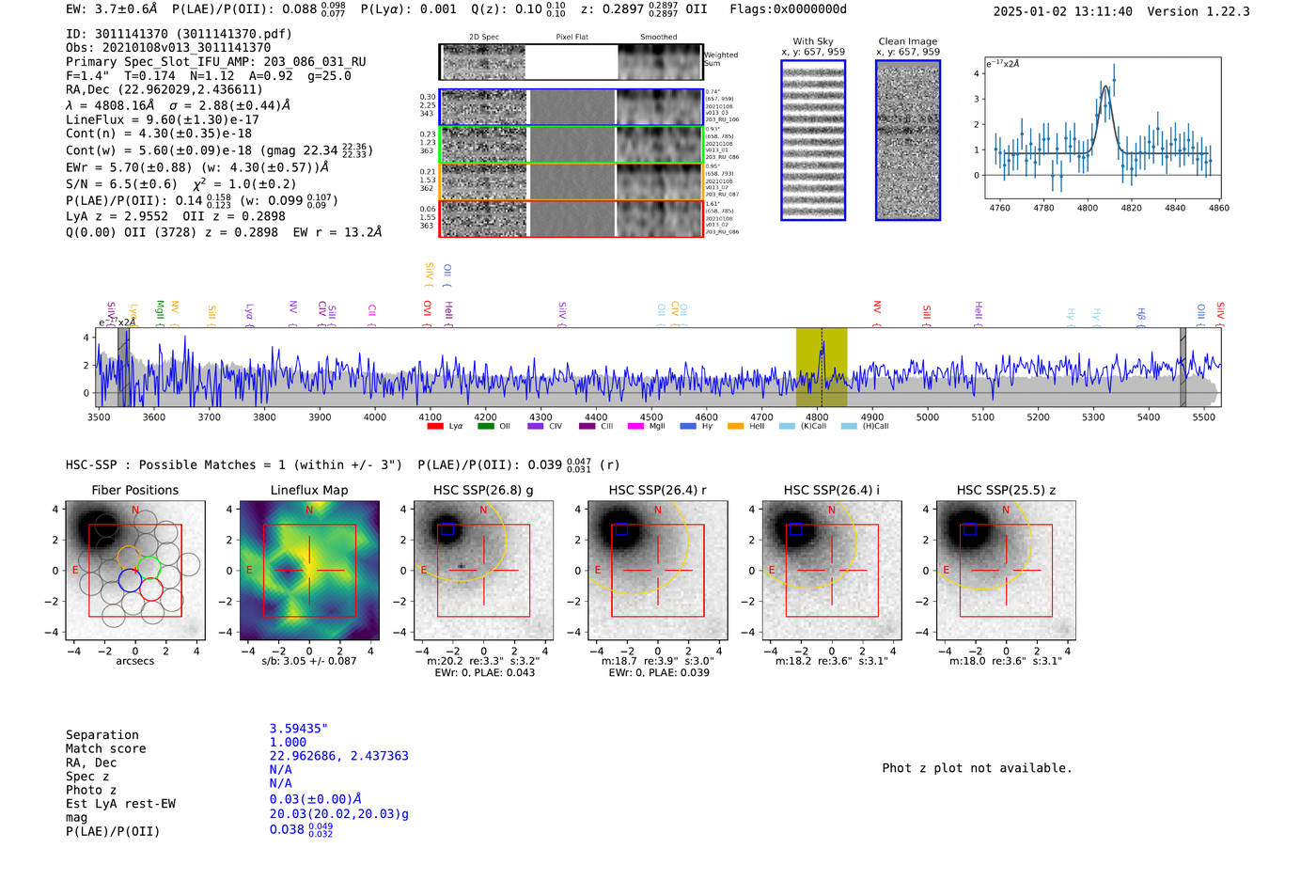Click the Pixel Flat column header
This screenshot has height=896, width=1316.
(x=572, y=38)
